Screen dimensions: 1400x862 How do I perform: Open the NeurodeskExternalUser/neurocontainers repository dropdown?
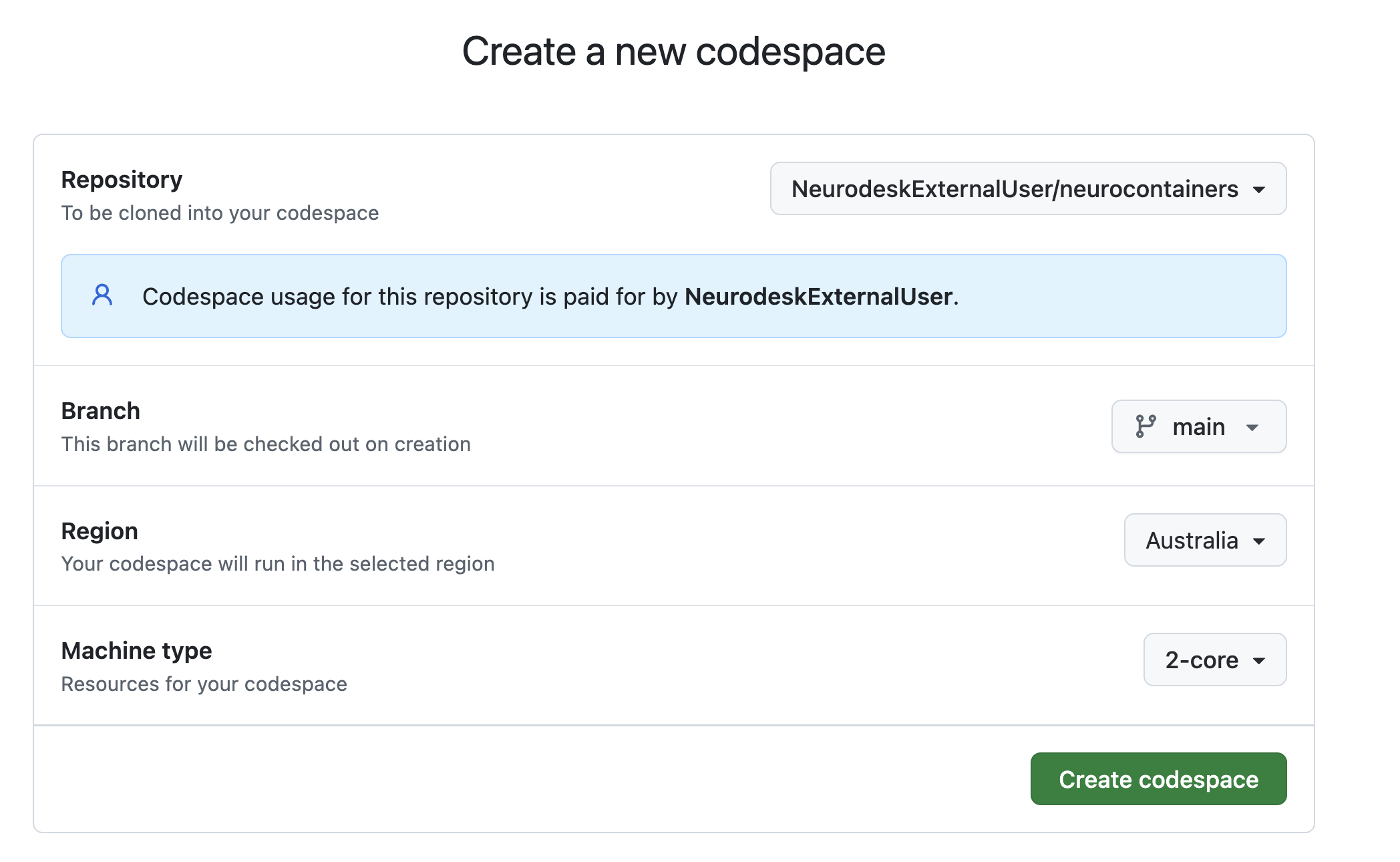1027,189
